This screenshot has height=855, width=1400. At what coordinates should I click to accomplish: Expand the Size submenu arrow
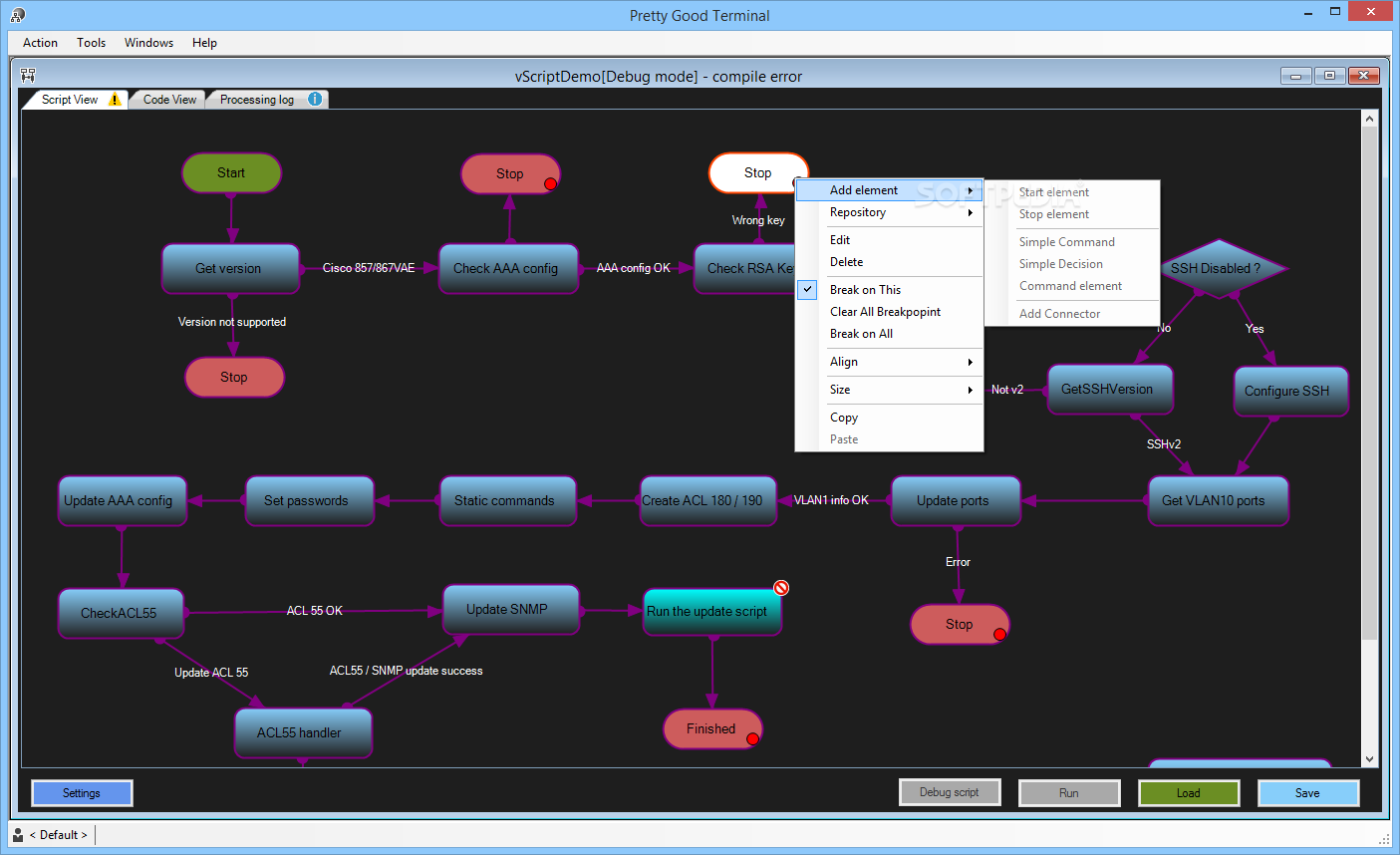[x=970, y=390]
